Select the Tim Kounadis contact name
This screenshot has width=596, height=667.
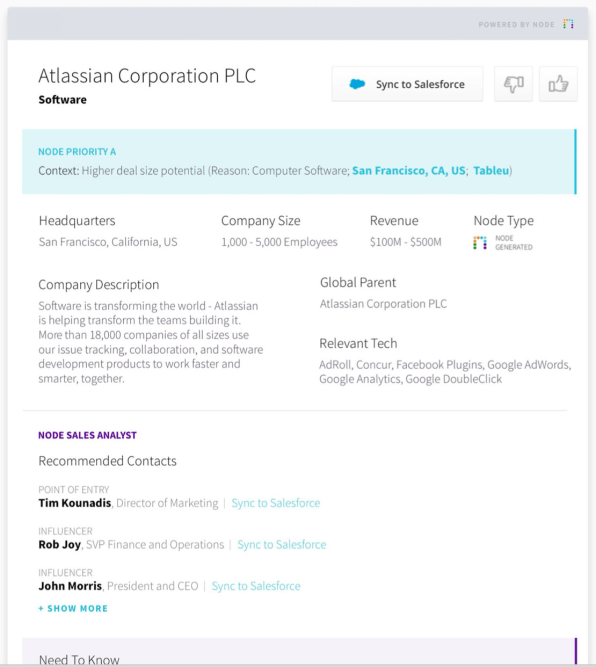tap(75, 503)
